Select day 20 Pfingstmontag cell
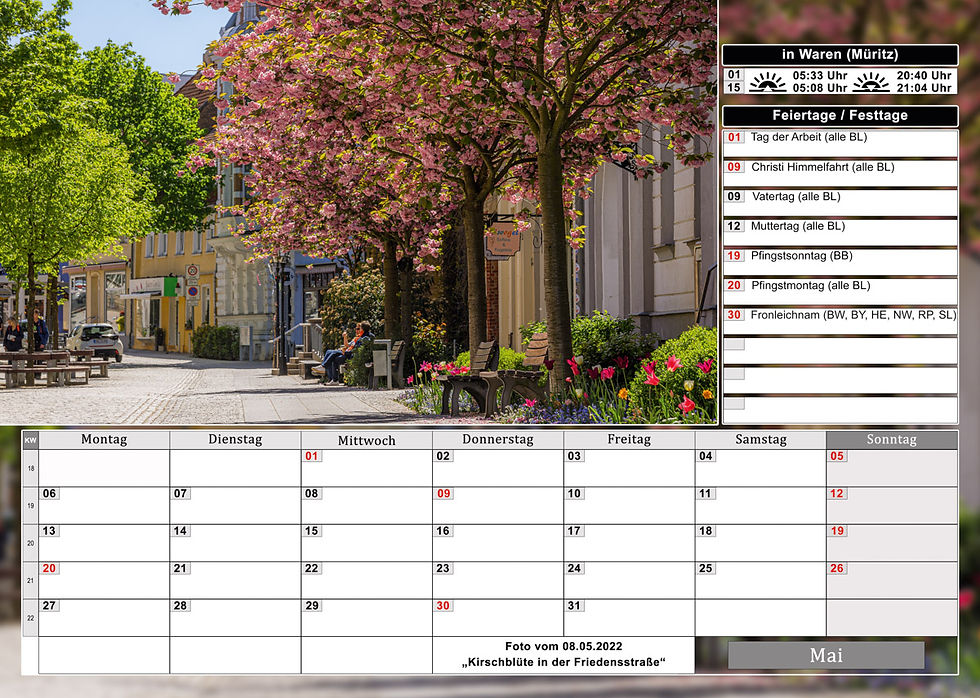980x698 pixels. click(x=104, y=581)
